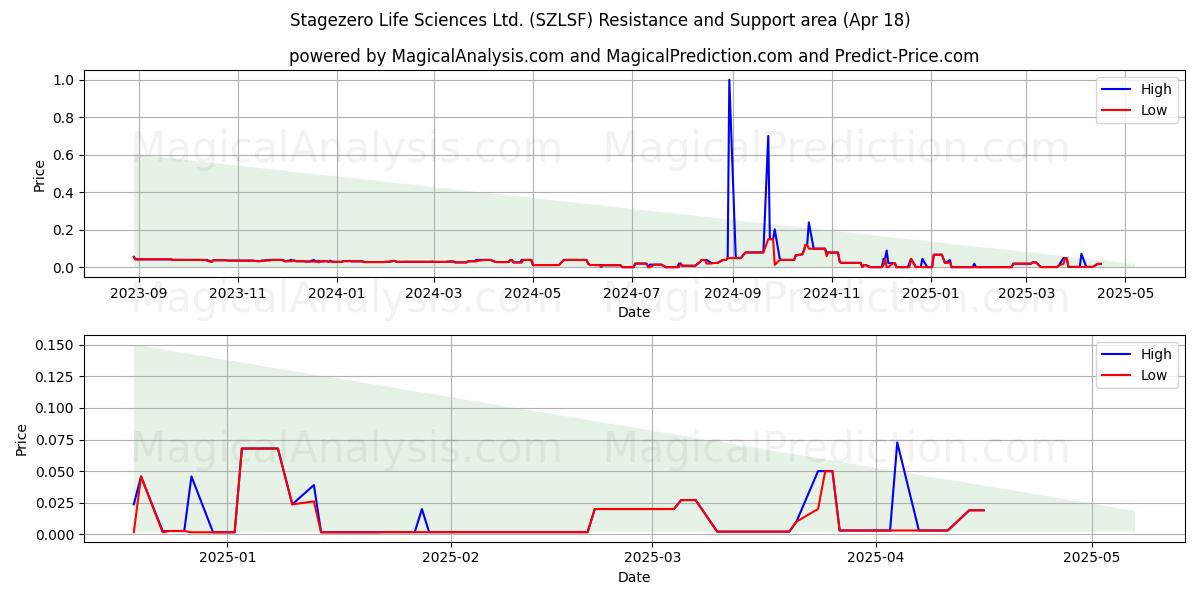Click the 2025-05 tick label in top chart
This screenshot has height=600, width=1200.
click(x=1126, y=293)
